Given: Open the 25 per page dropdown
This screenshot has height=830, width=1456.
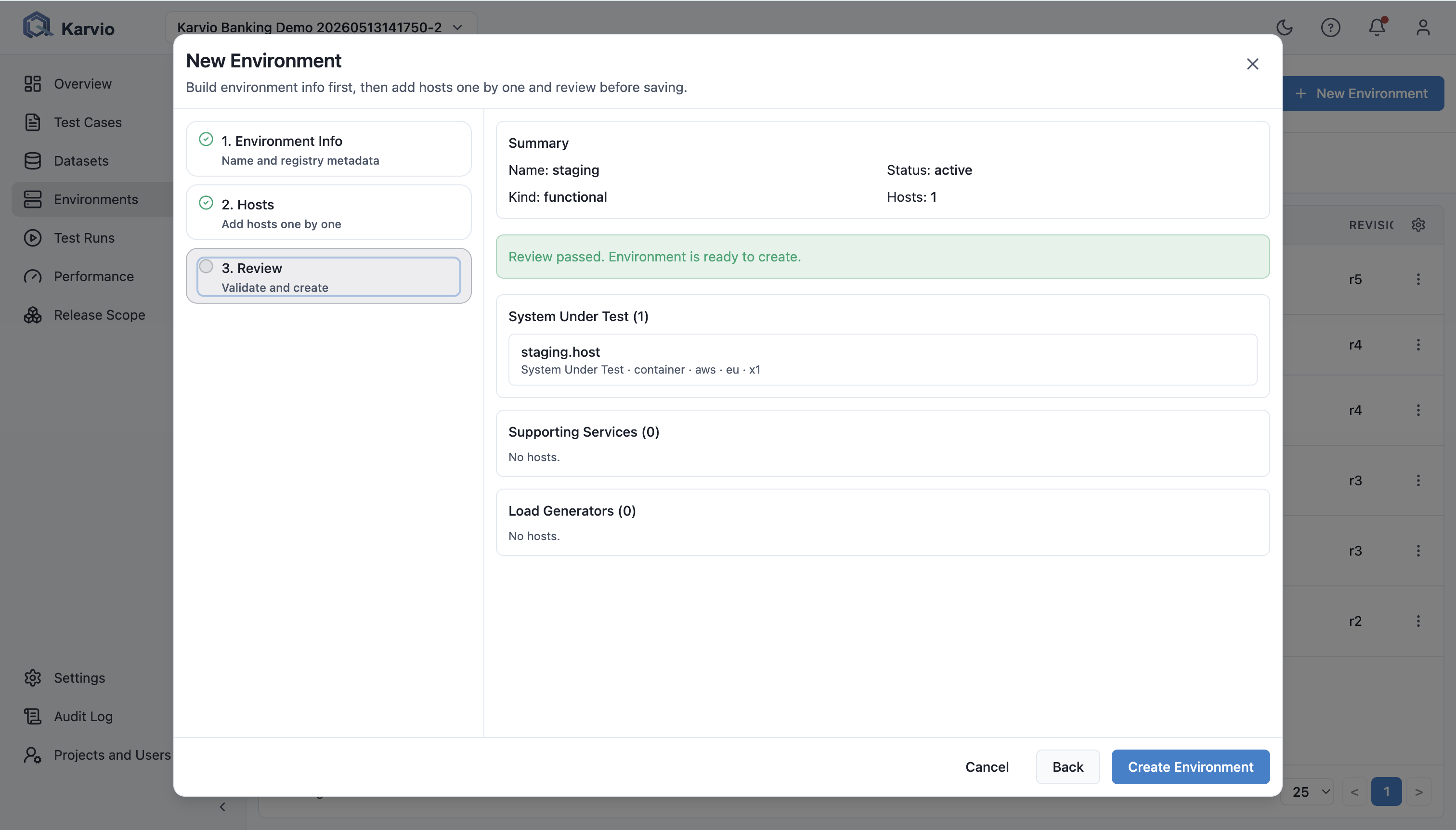Looking at the screenshot, I should click(1308, 792).
